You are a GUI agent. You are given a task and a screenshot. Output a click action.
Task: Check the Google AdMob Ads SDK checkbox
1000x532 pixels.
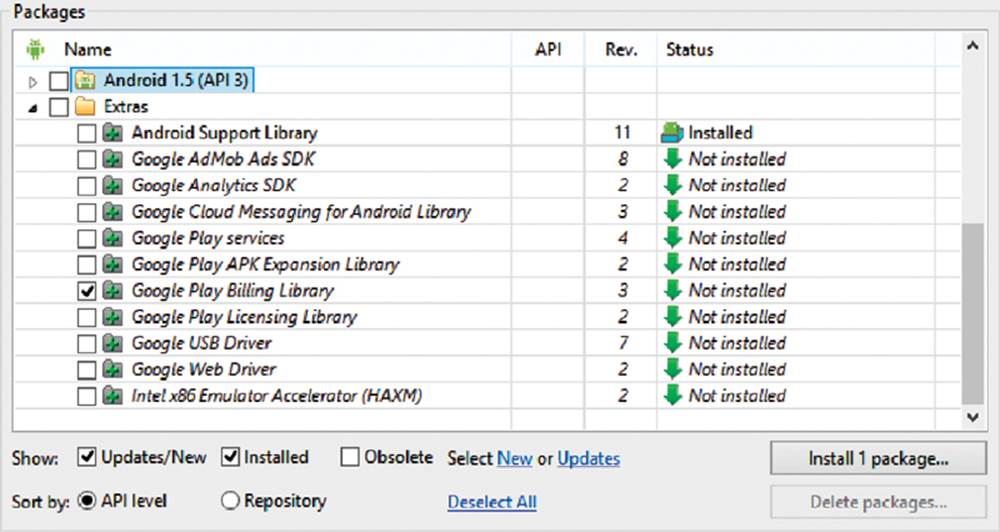pyautogui.click(x=86, y=159)
